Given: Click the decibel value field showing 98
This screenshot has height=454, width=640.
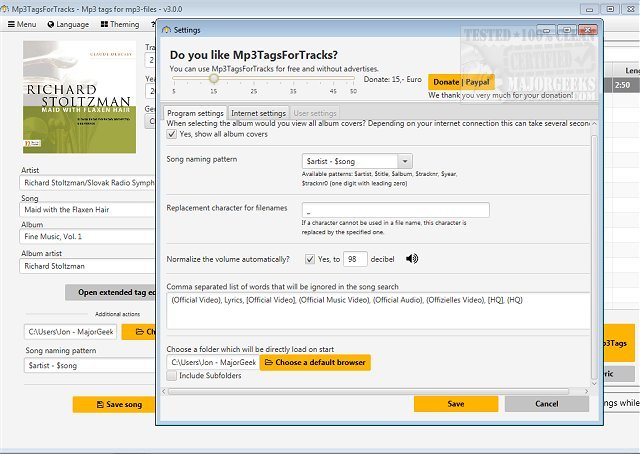Looking at the screenshot, I should (x=355, y=259).
